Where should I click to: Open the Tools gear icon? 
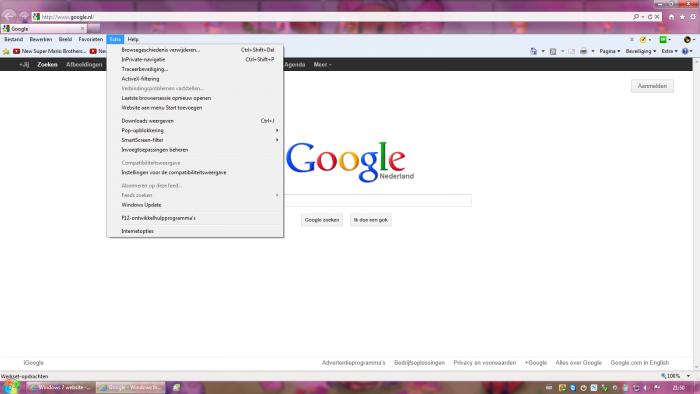(693, 17)
